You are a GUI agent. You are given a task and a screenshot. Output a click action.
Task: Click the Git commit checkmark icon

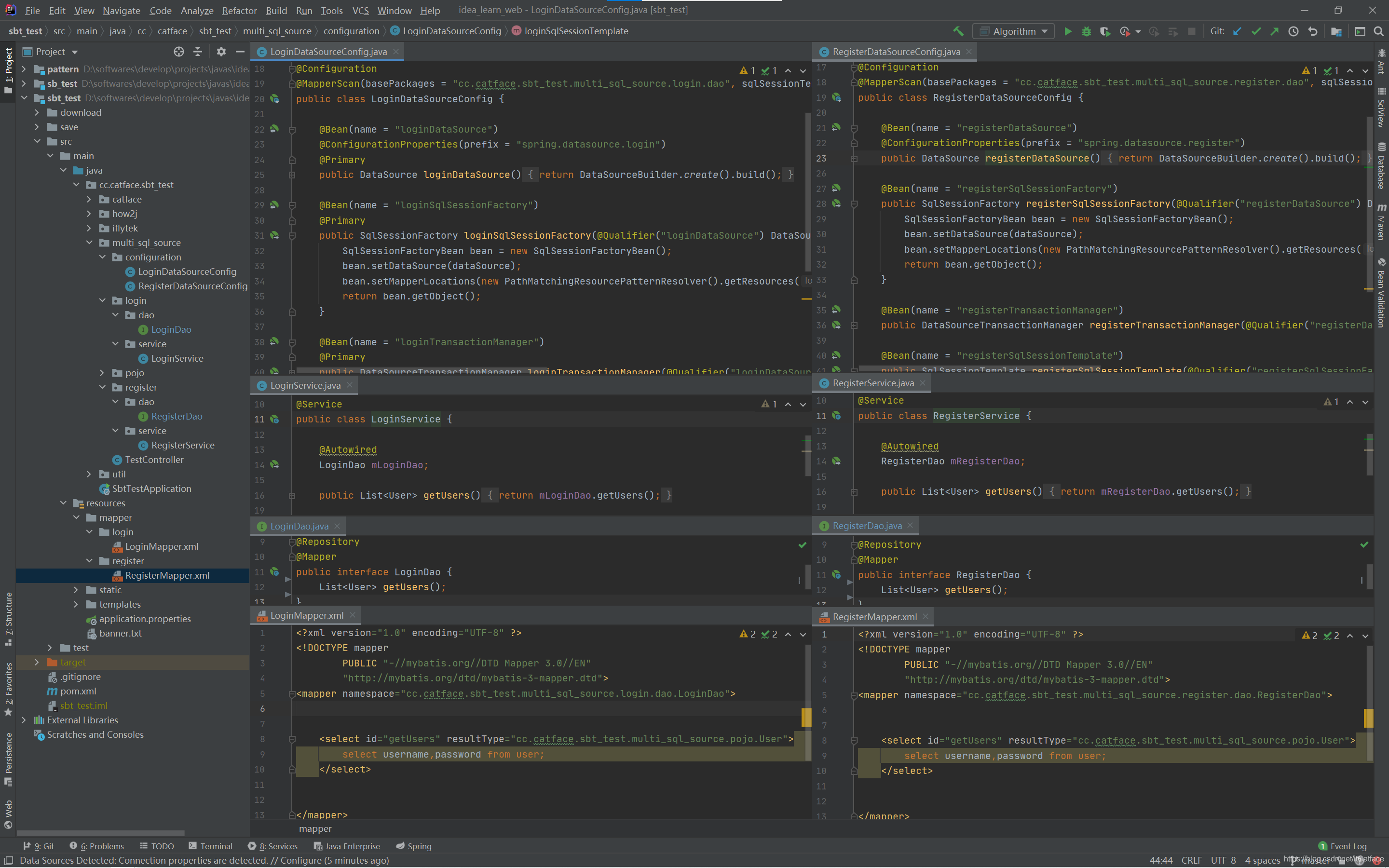pyautogui.click(x=1256, y=31)
